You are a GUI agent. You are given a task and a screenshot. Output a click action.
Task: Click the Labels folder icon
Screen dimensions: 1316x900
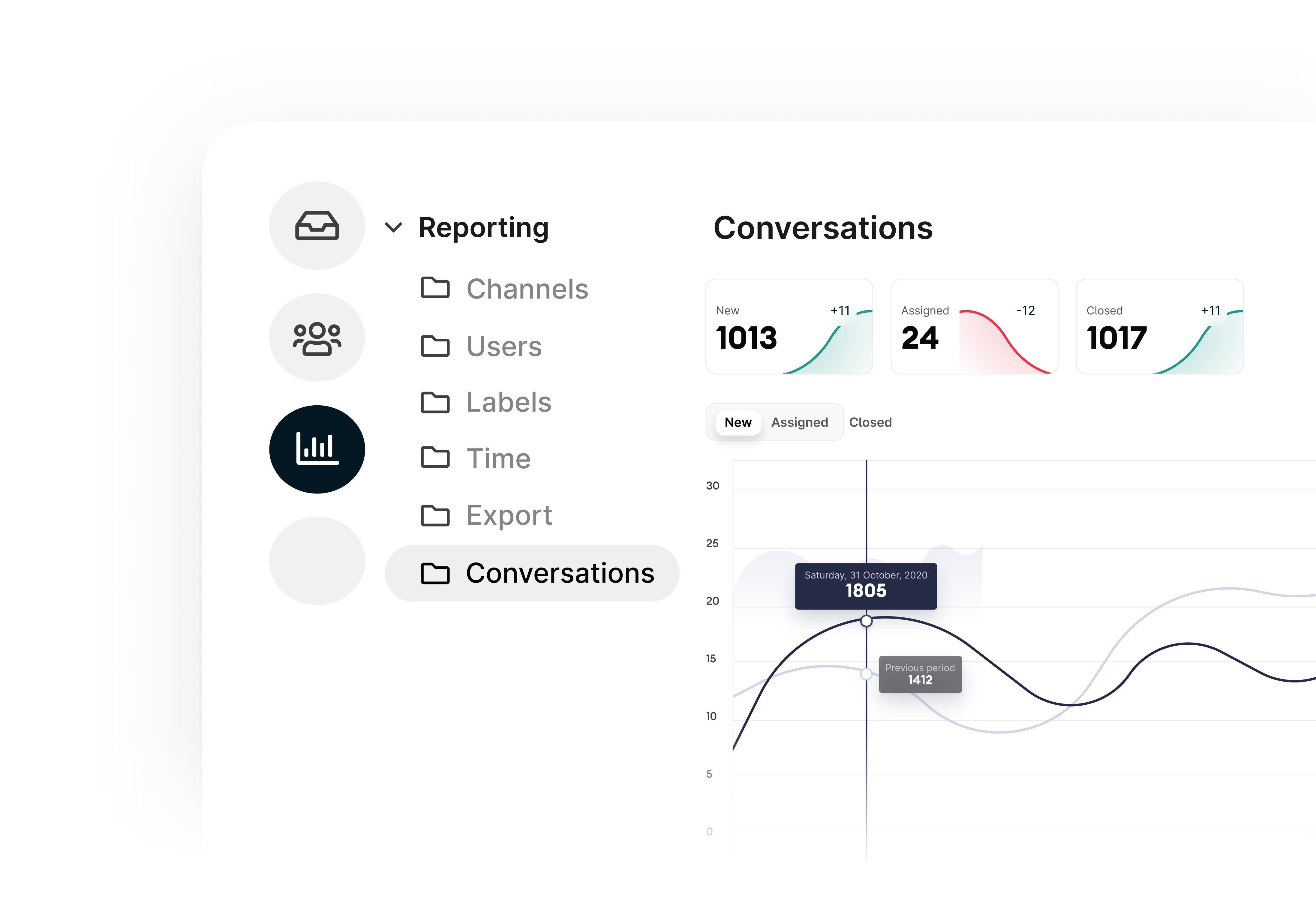(435, 403)
